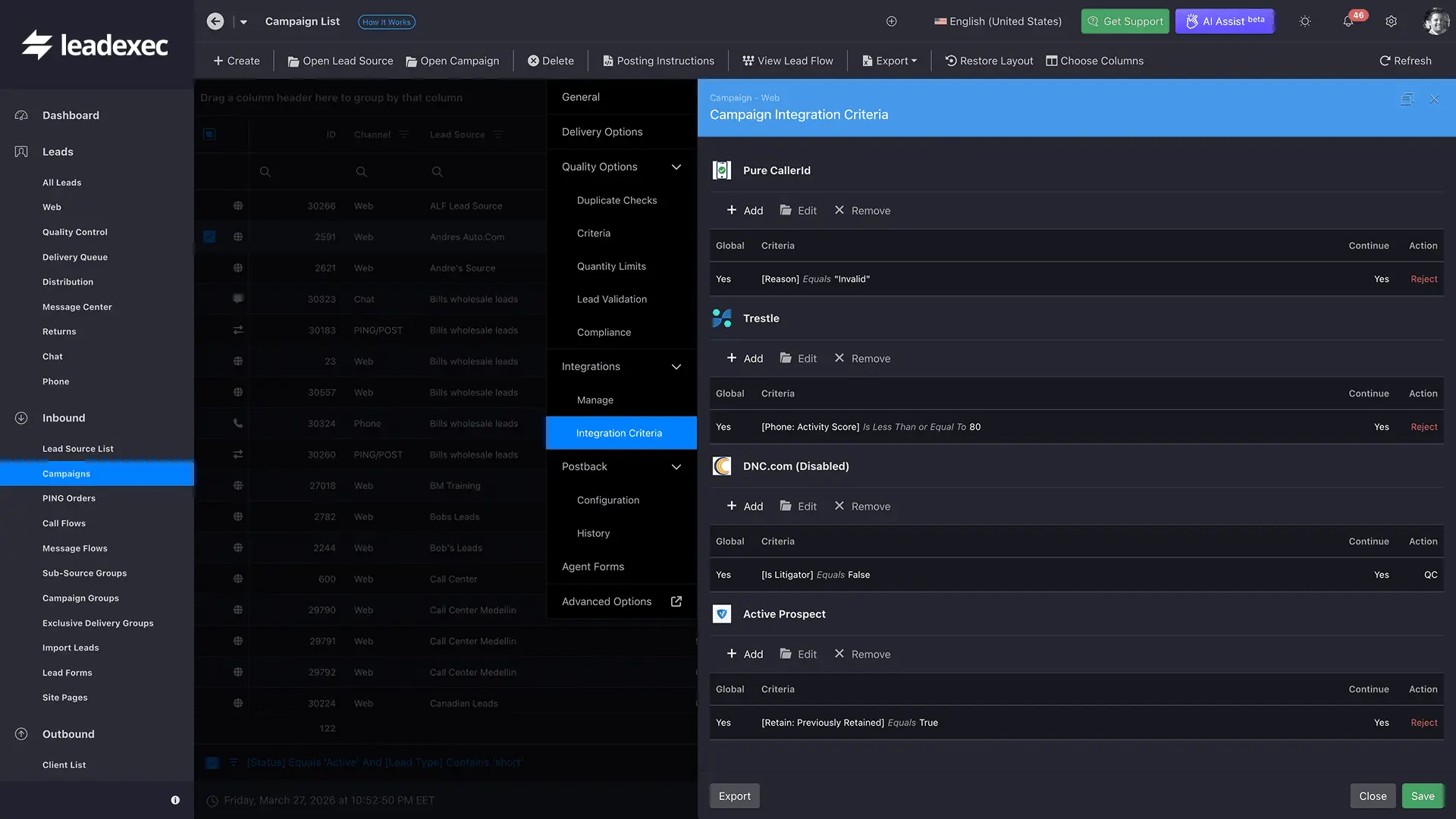Open the dropdown next to the back arrow

click(x=243, y=22)
